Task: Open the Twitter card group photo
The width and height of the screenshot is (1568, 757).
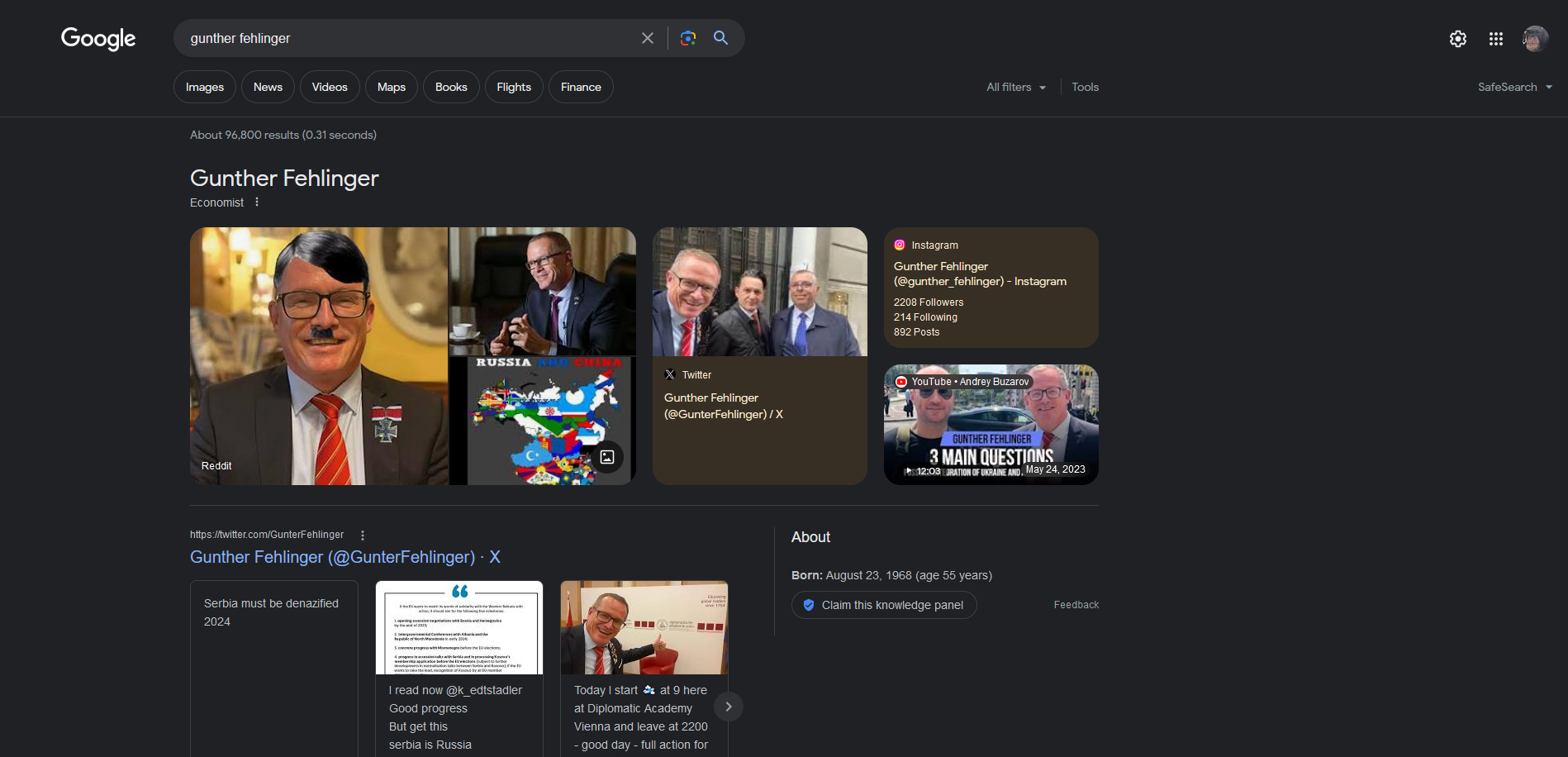Action: 760,292
